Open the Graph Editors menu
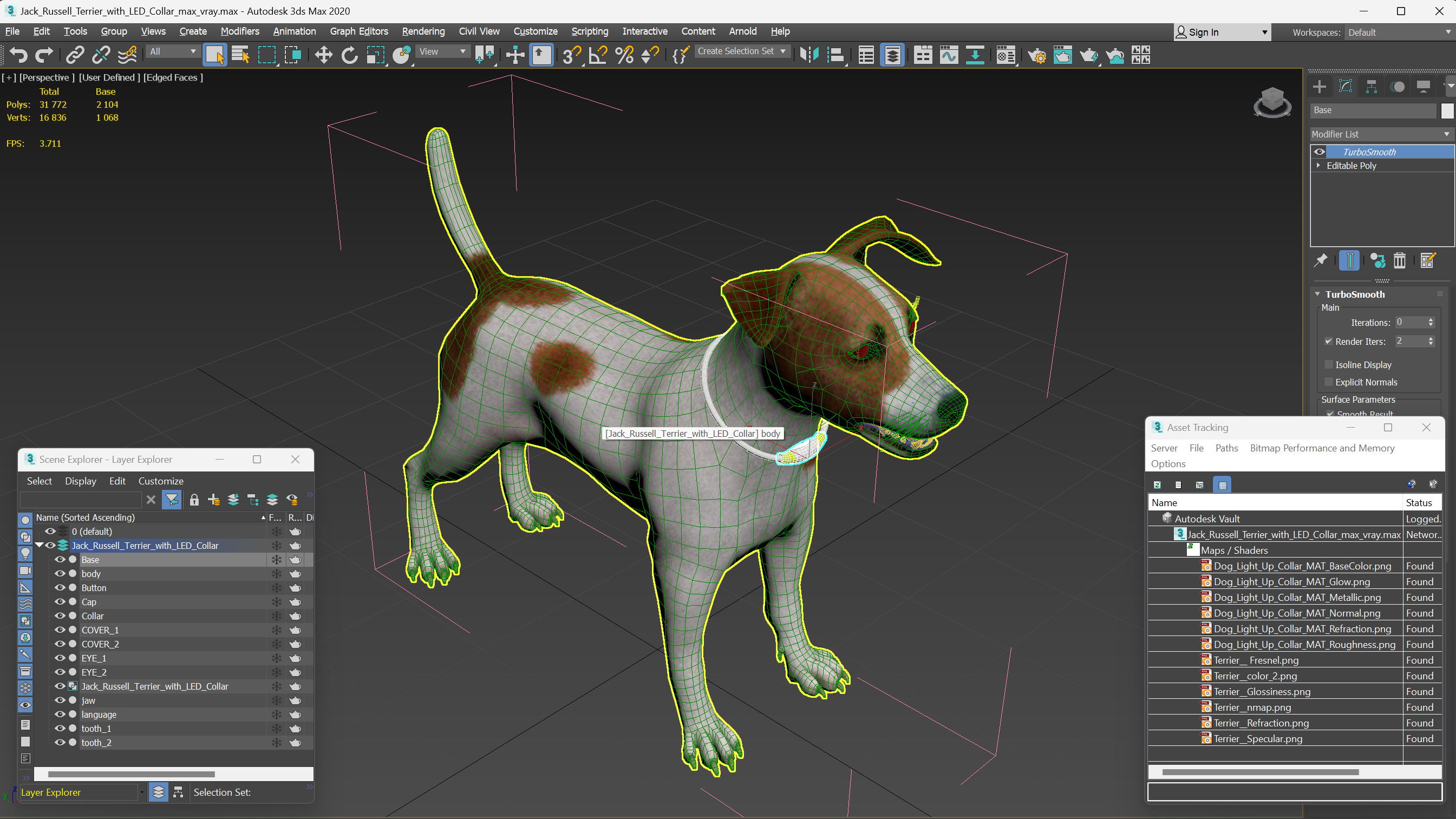Viewport: 1456px width, 819px height. (x=359, y=31)
